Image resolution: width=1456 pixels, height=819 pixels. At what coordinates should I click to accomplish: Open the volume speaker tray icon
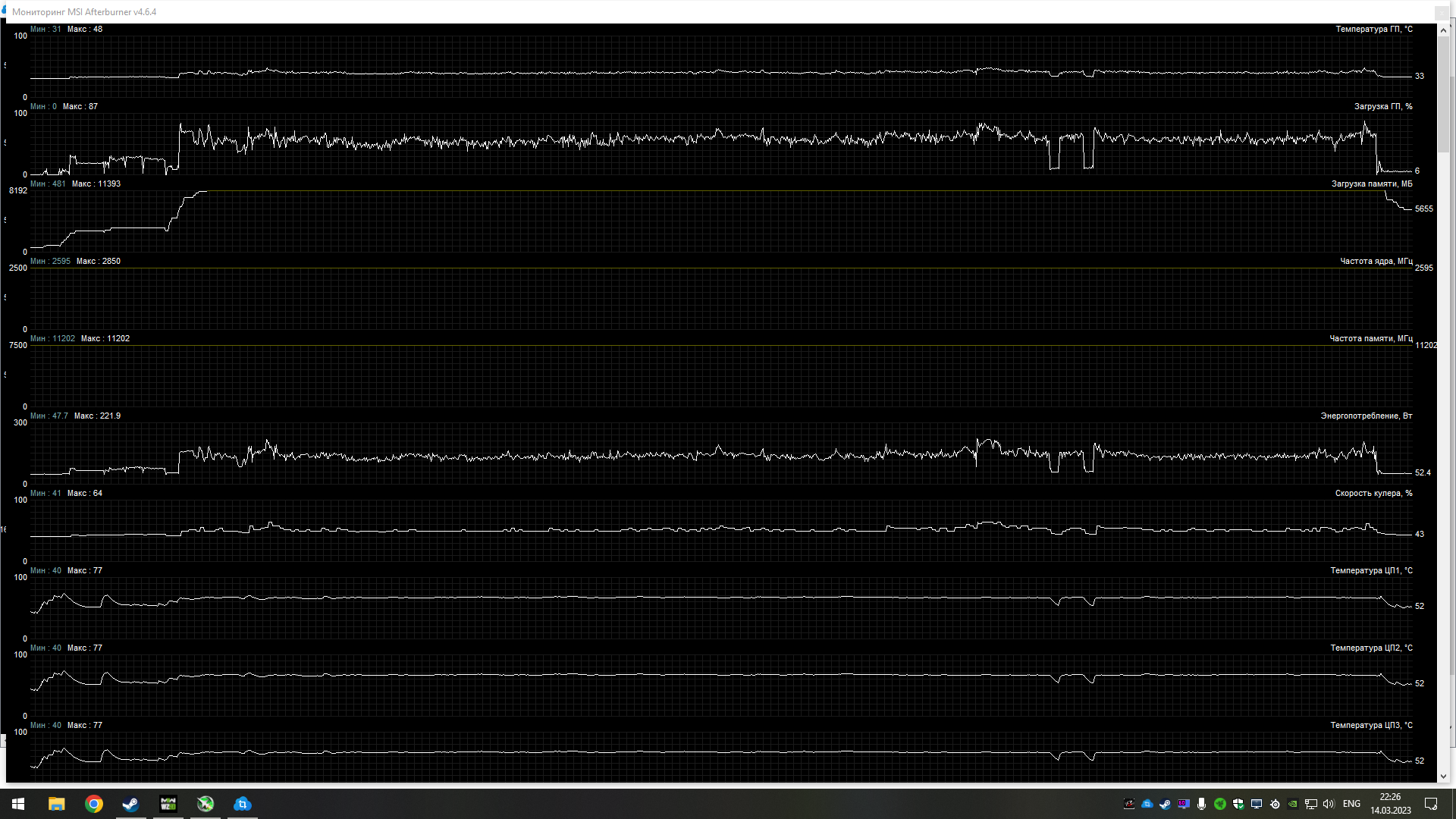pyautogui.click(x=1329, y=804)
